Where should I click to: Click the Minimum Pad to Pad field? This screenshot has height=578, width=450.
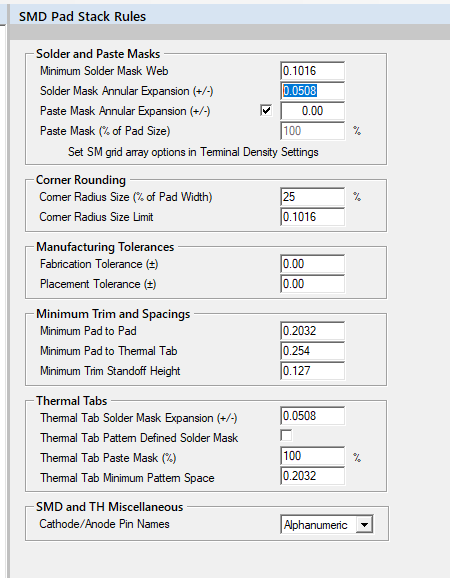tap(312, 331)
